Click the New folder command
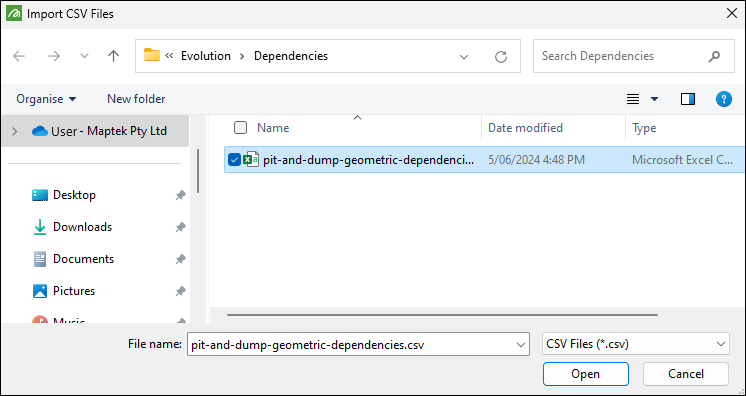This screenshot has height=396, width=746. [136, 99]
